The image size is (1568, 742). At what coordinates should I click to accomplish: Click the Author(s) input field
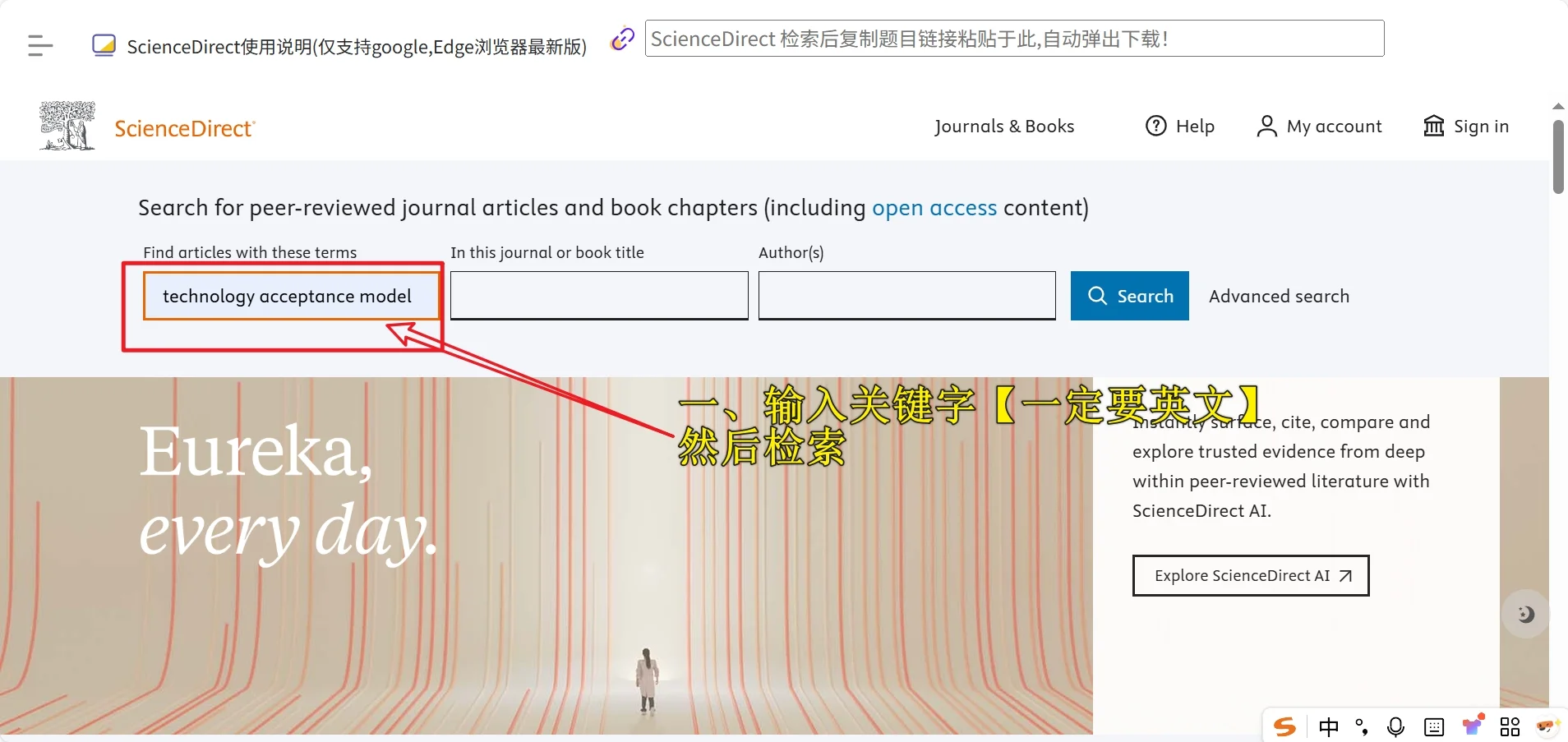click(x=907, y=296)
